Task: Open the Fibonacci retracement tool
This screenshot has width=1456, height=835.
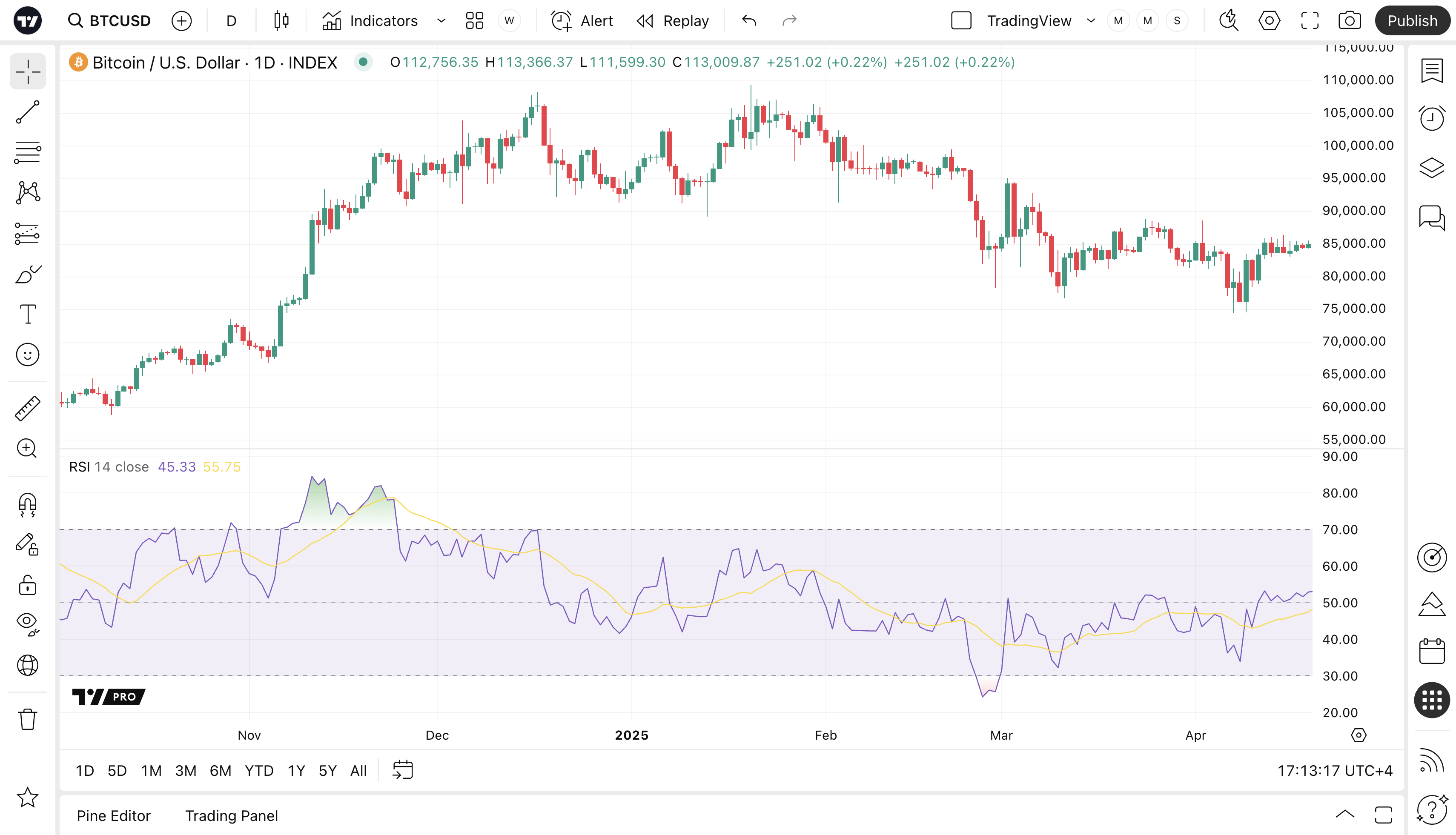Action: click(28, 152)
